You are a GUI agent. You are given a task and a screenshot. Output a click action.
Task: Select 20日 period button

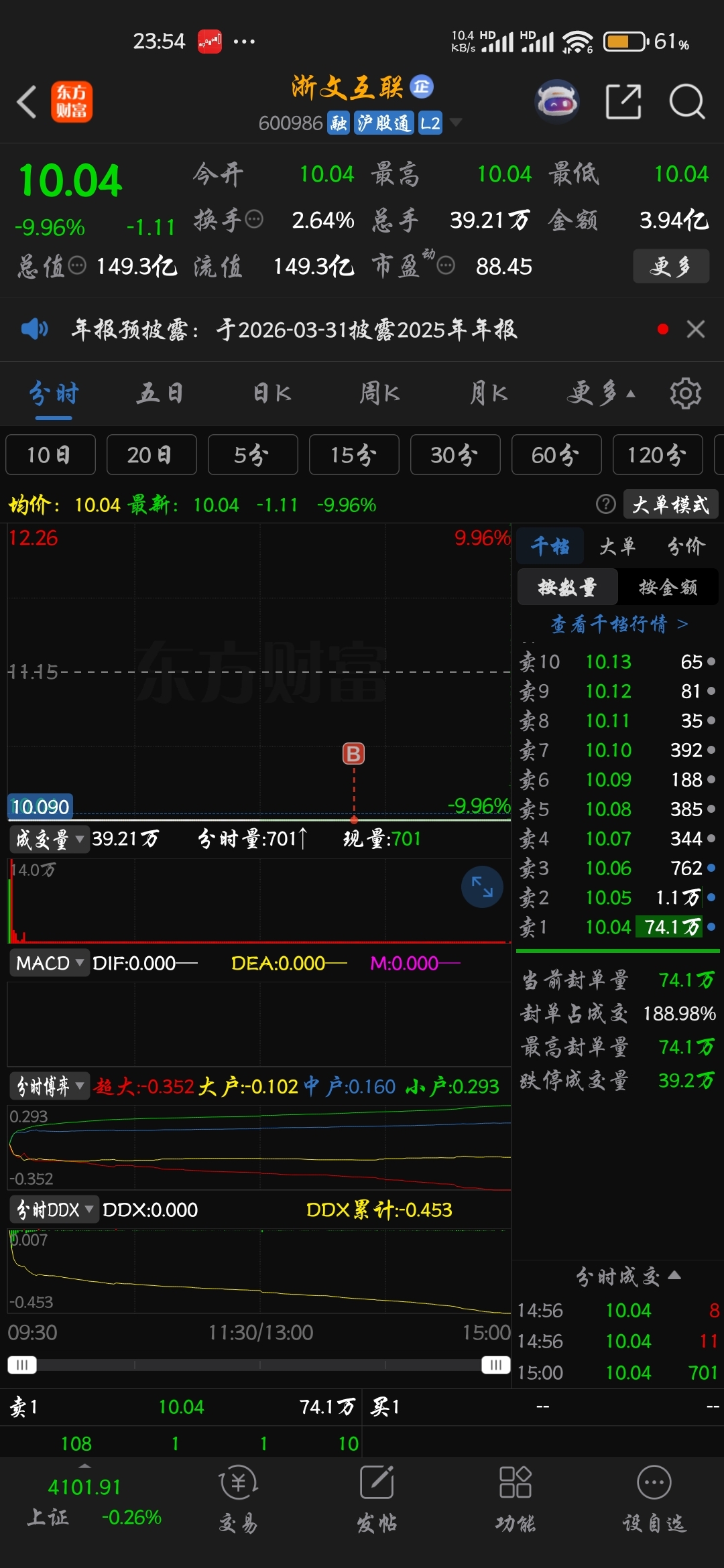[x=152, y=454]
